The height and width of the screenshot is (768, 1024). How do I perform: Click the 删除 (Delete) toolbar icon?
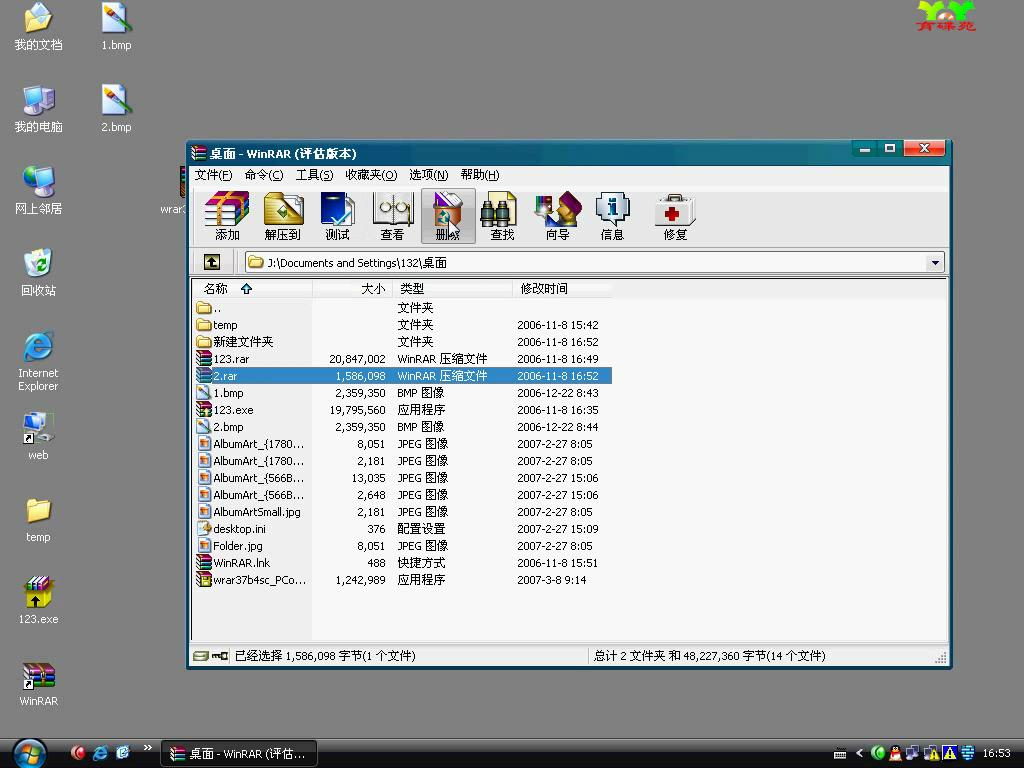coord(448,216)
